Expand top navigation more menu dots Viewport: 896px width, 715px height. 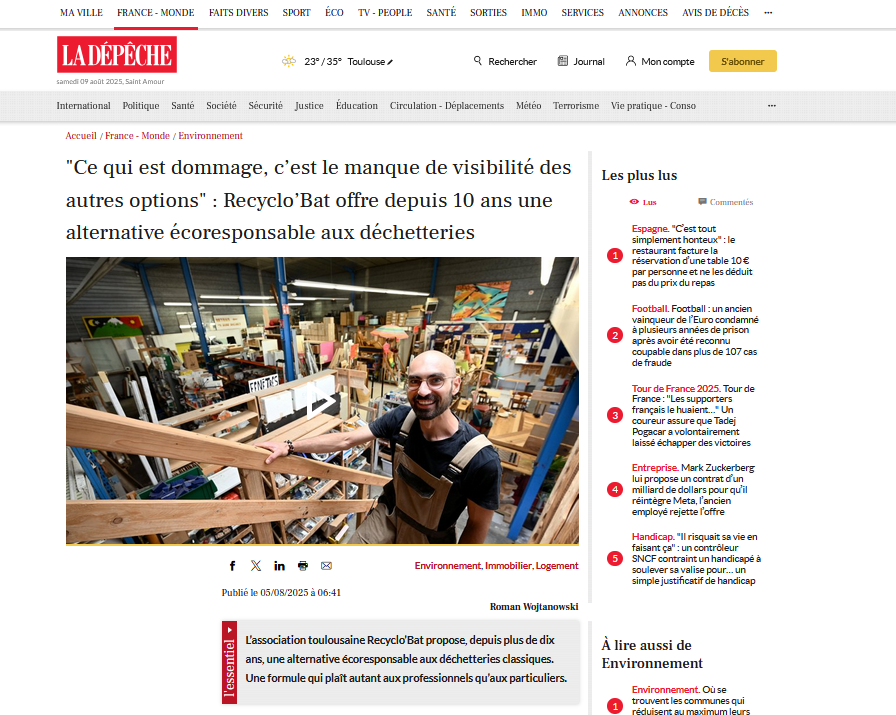[768, 13]
